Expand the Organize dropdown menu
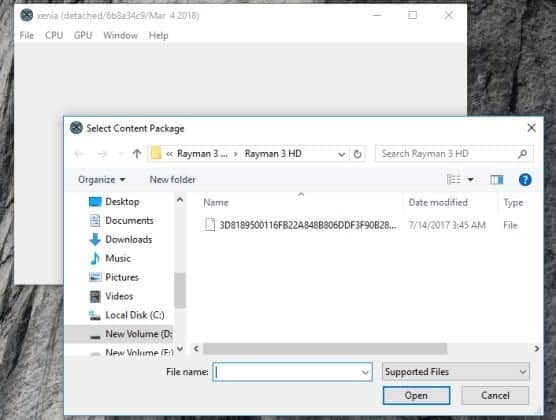Viewport: 556px width, 420px height. (101, 179)
